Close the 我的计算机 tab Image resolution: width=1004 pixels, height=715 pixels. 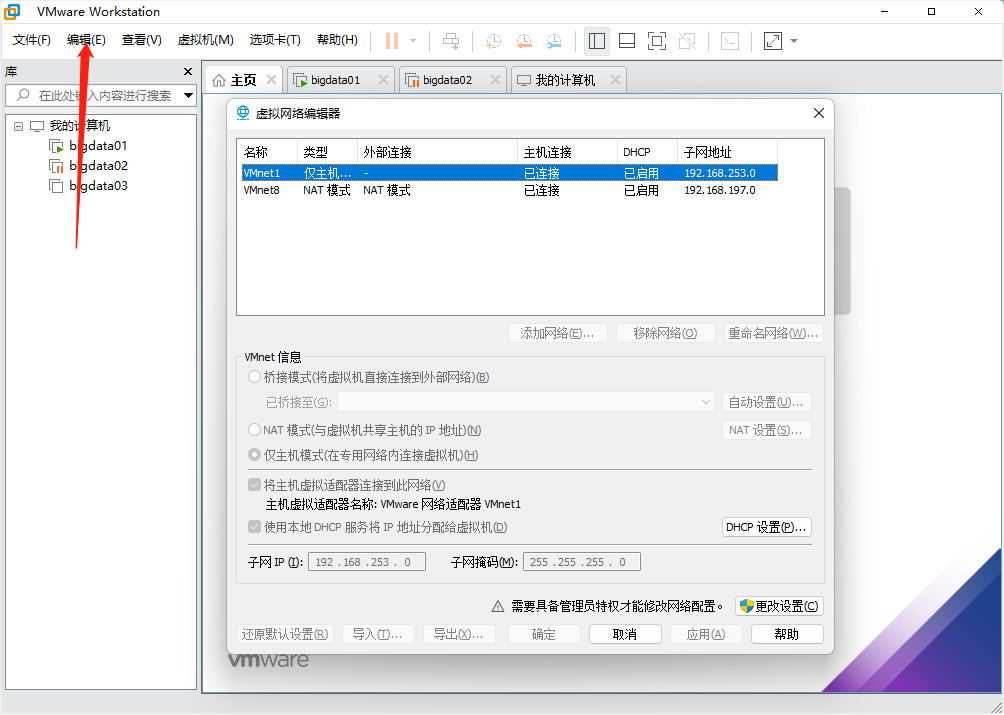click(x=615, y=80)
